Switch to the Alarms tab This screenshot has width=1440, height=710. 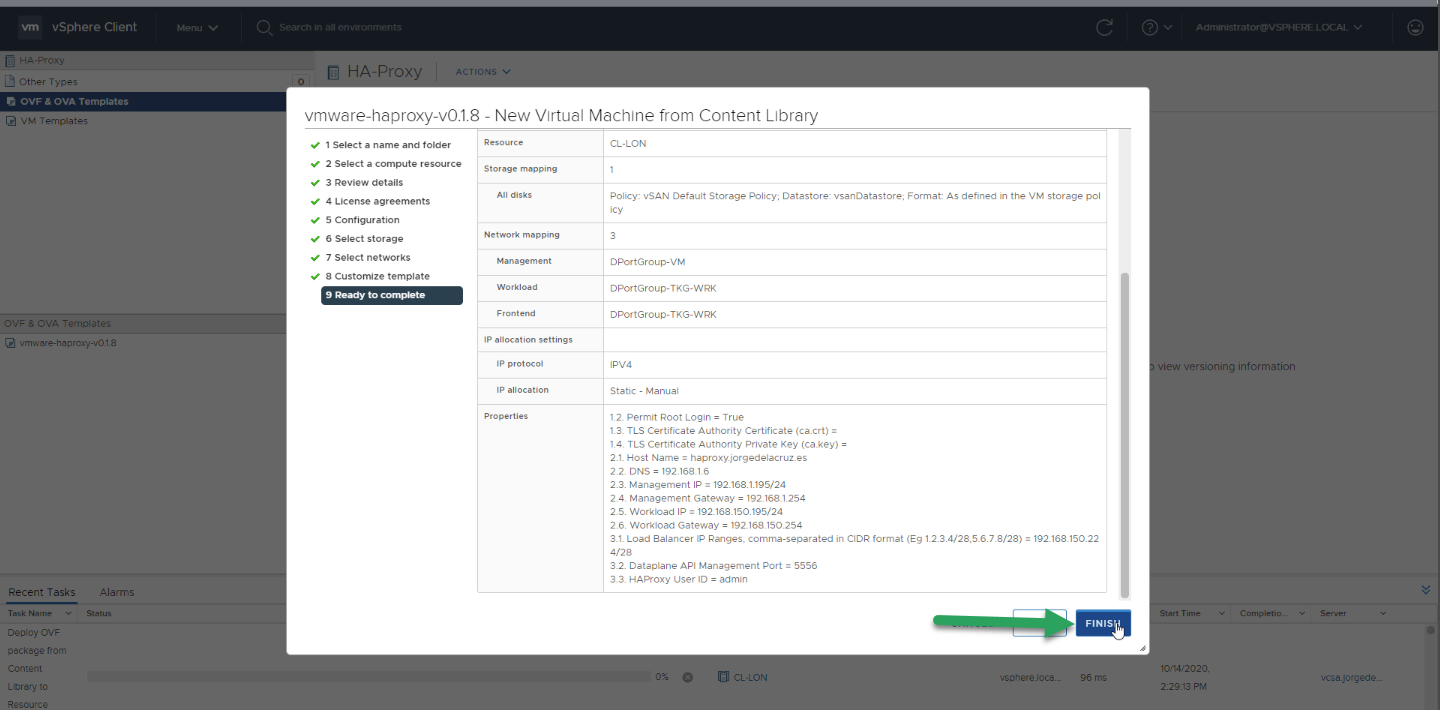(x=117, y=592)
